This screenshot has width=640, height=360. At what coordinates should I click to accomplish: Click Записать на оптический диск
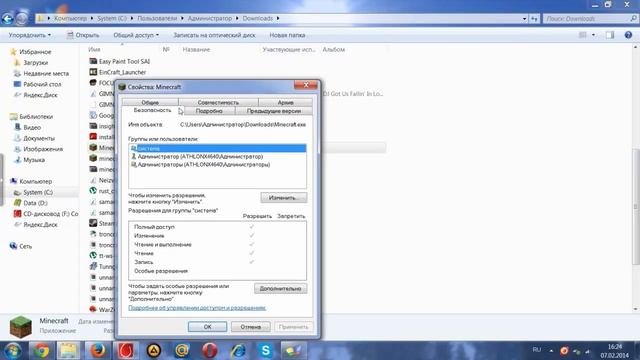coord(214,35)
